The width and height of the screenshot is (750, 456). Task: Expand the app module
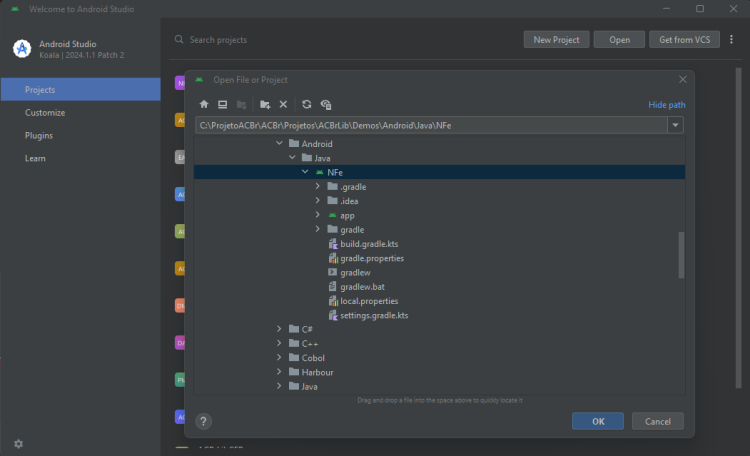click(318, 215)
